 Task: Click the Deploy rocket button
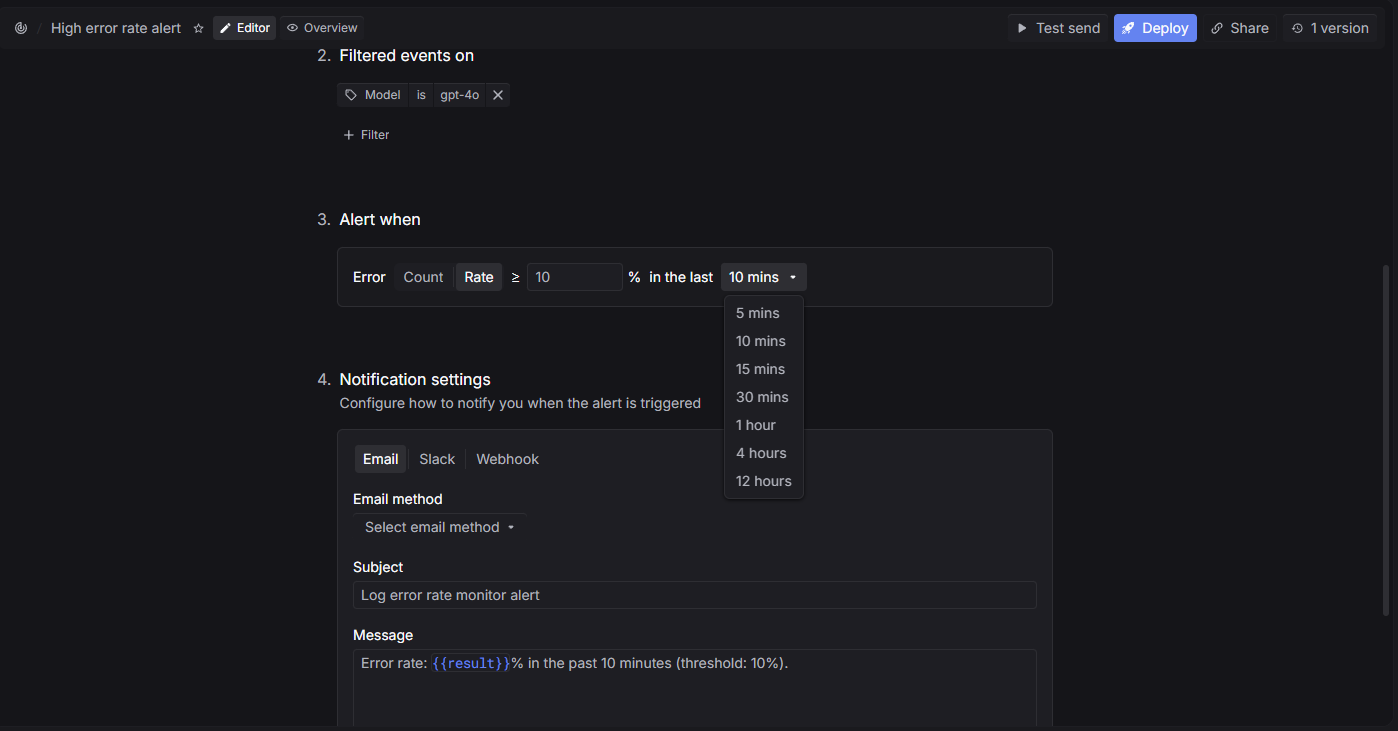[x=1155, y=28]
